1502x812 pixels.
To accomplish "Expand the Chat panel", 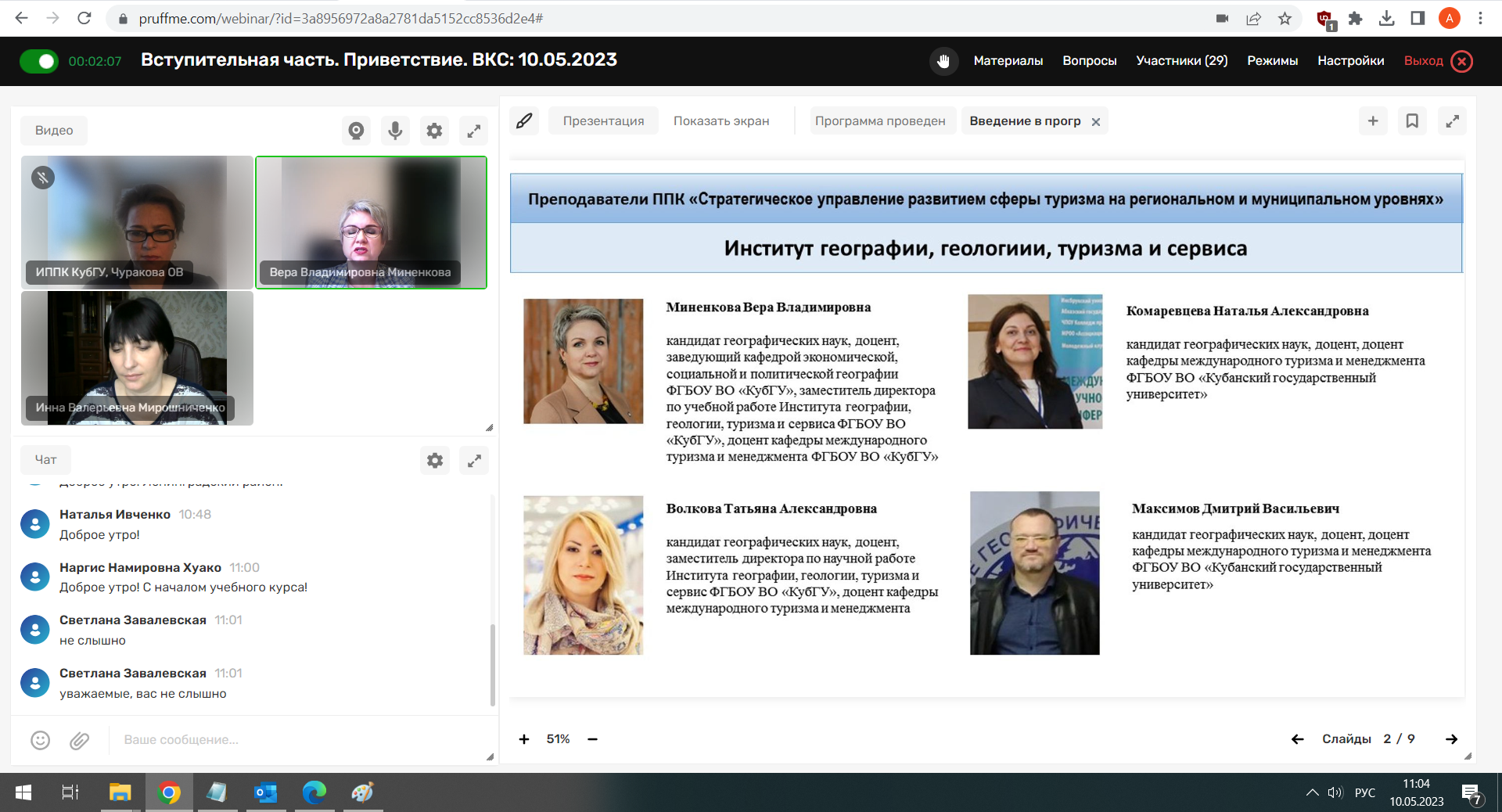I will click(x=474, y=460).
